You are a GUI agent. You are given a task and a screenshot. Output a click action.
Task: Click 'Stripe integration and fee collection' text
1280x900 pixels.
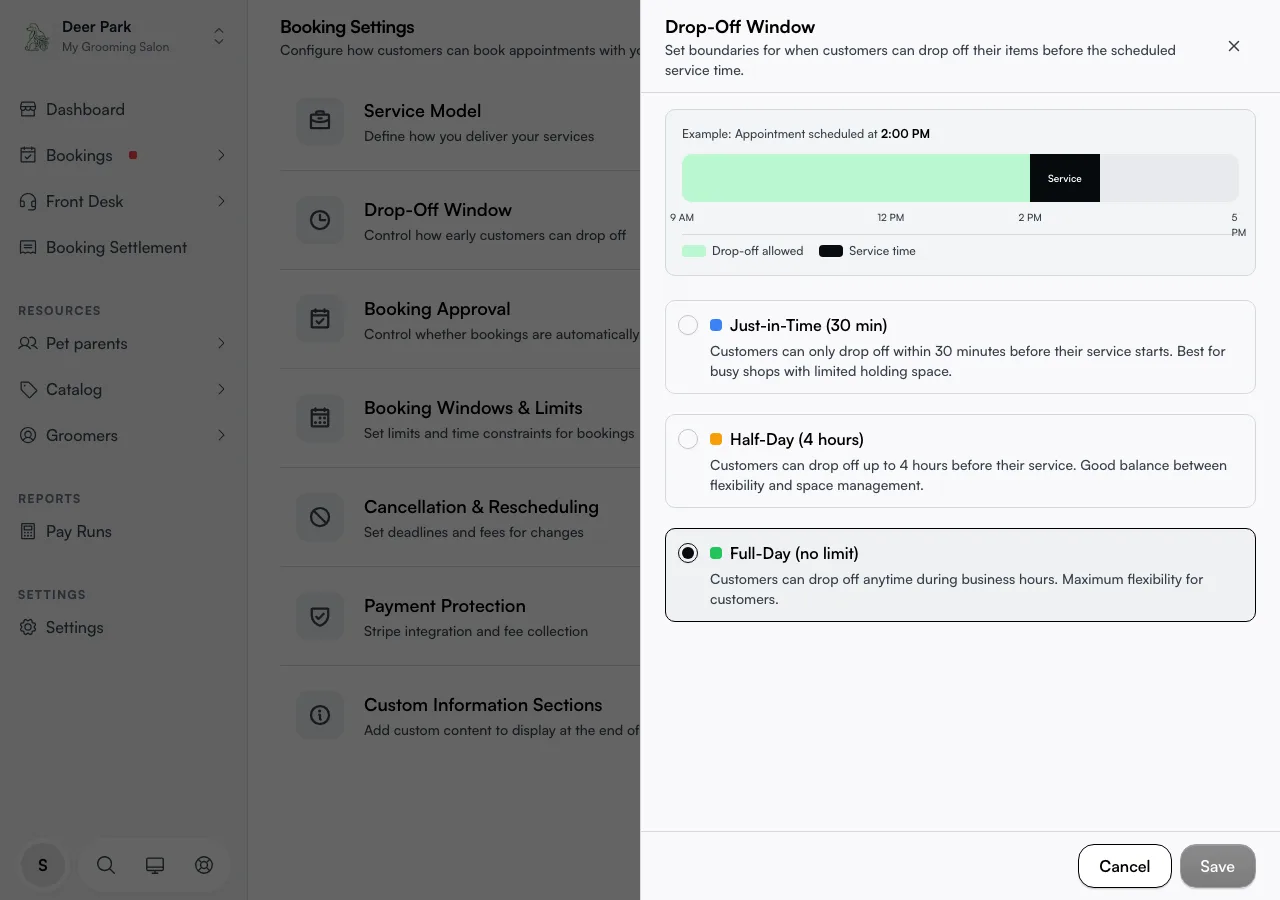[476, 631]
